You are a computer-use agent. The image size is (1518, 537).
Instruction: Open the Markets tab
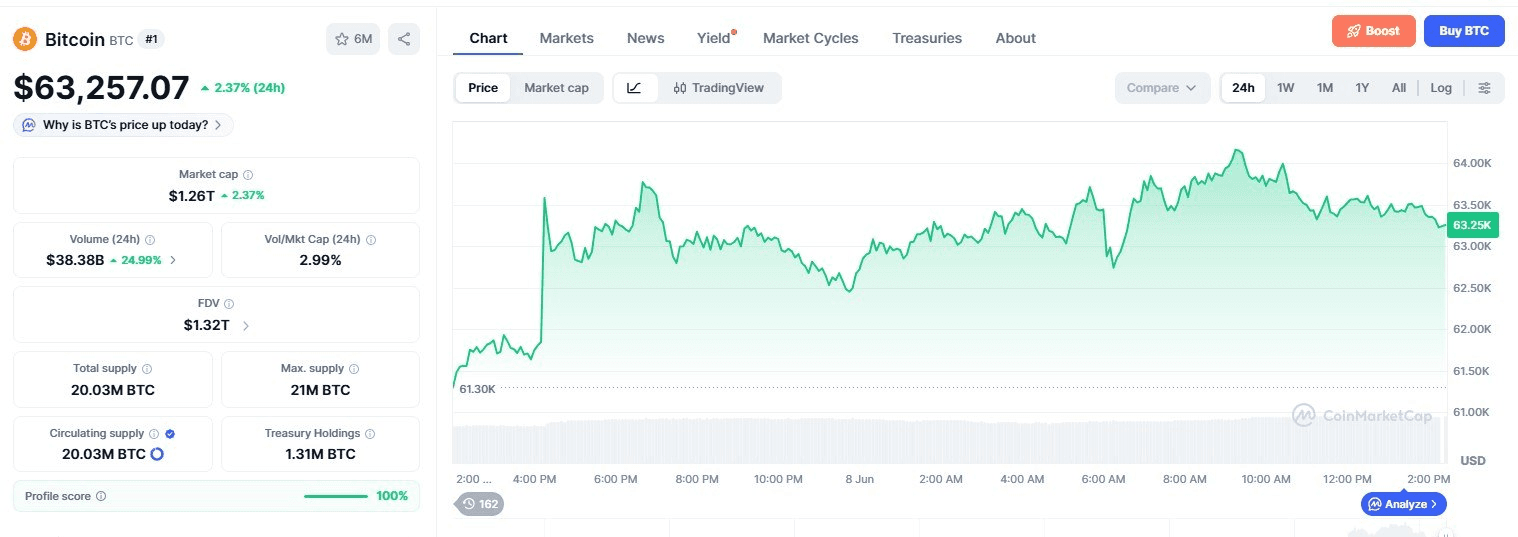coord(566,38)
